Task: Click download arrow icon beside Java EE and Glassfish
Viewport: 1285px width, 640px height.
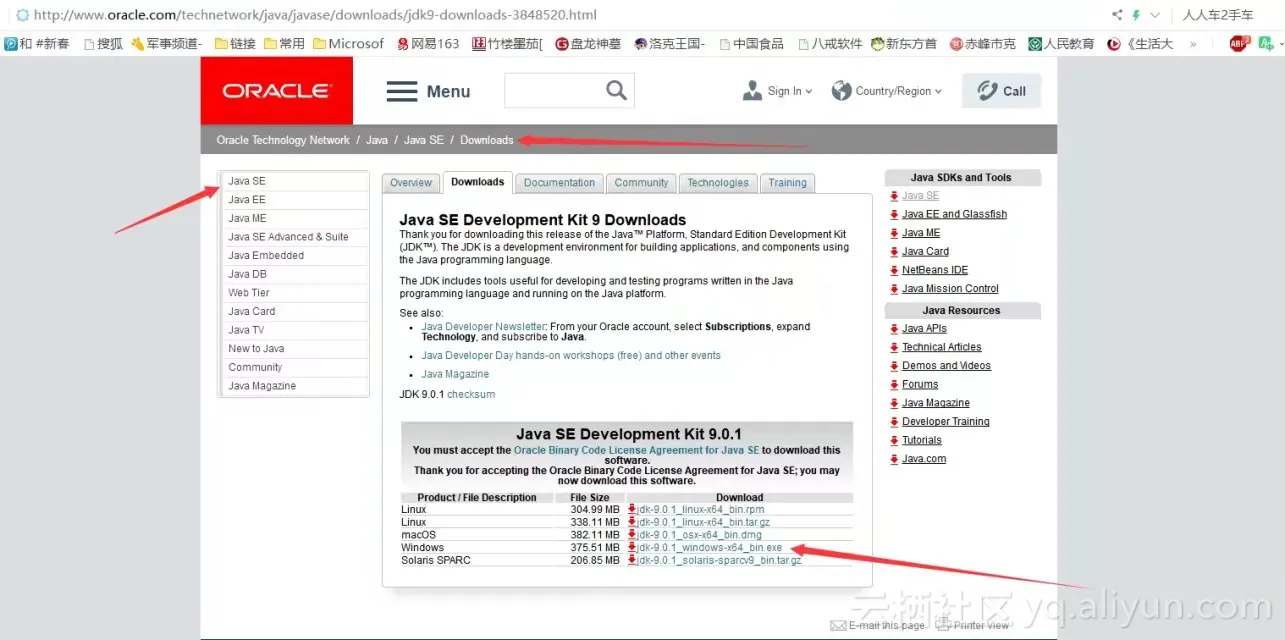Action: pos(894,215)
